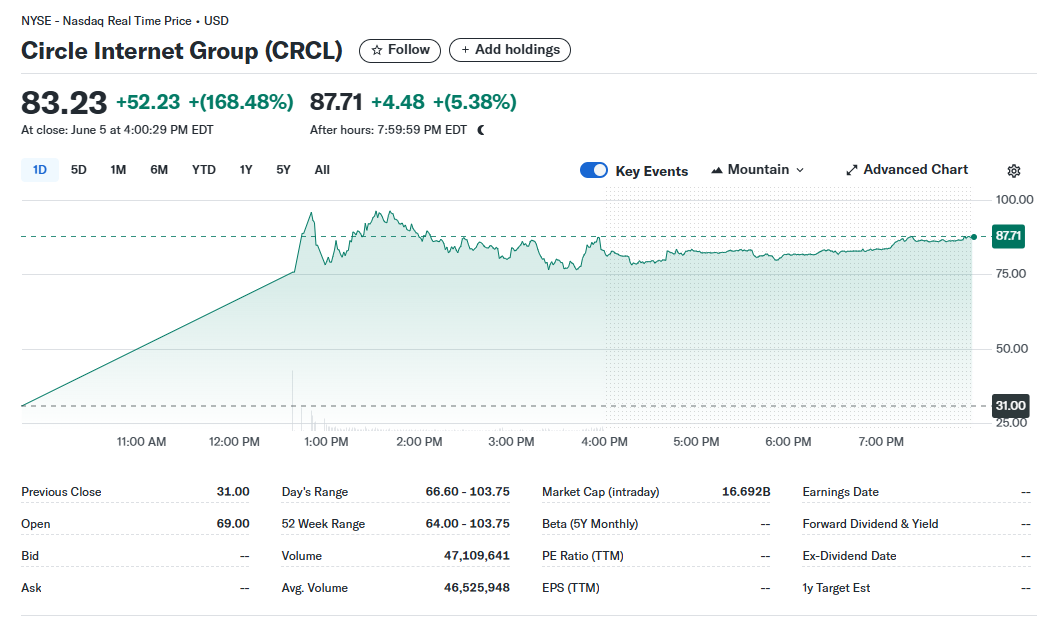This screenshot has width=1054, height=628.
Task: Click the Ex-Dividend Date label
Action: (849, 556)
